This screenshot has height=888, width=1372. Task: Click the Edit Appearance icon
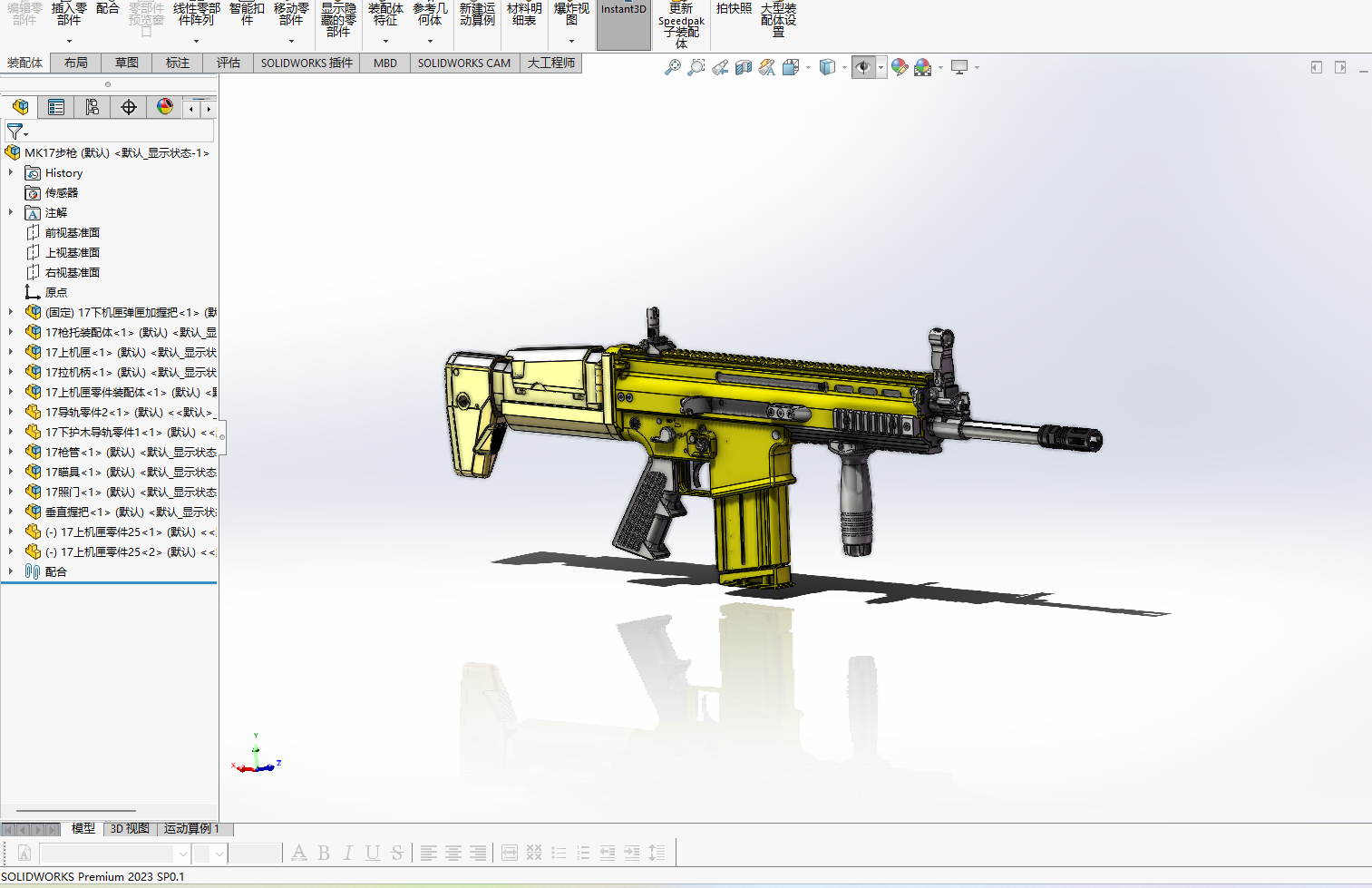(900, 67)
